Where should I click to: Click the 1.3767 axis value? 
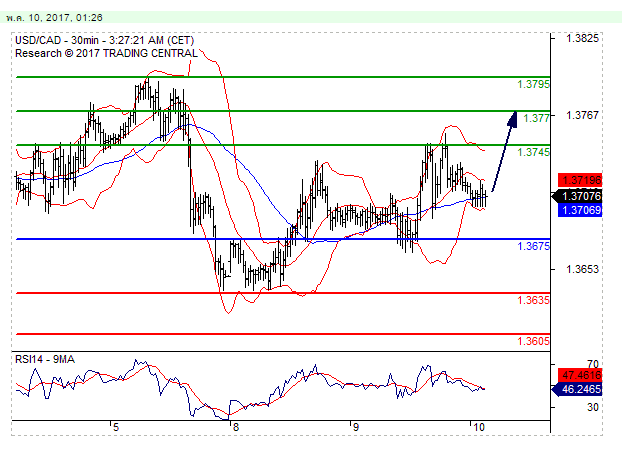582,115
